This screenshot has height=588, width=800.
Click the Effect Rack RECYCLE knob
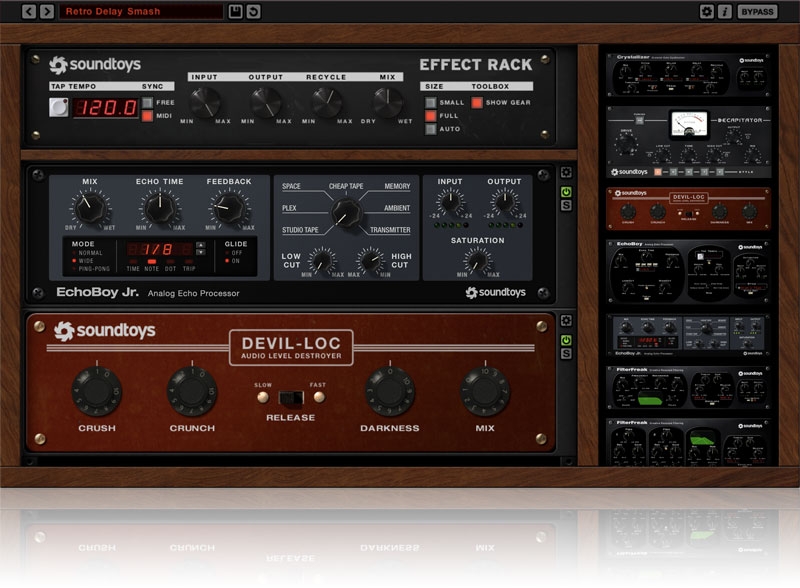coord(327,102)
